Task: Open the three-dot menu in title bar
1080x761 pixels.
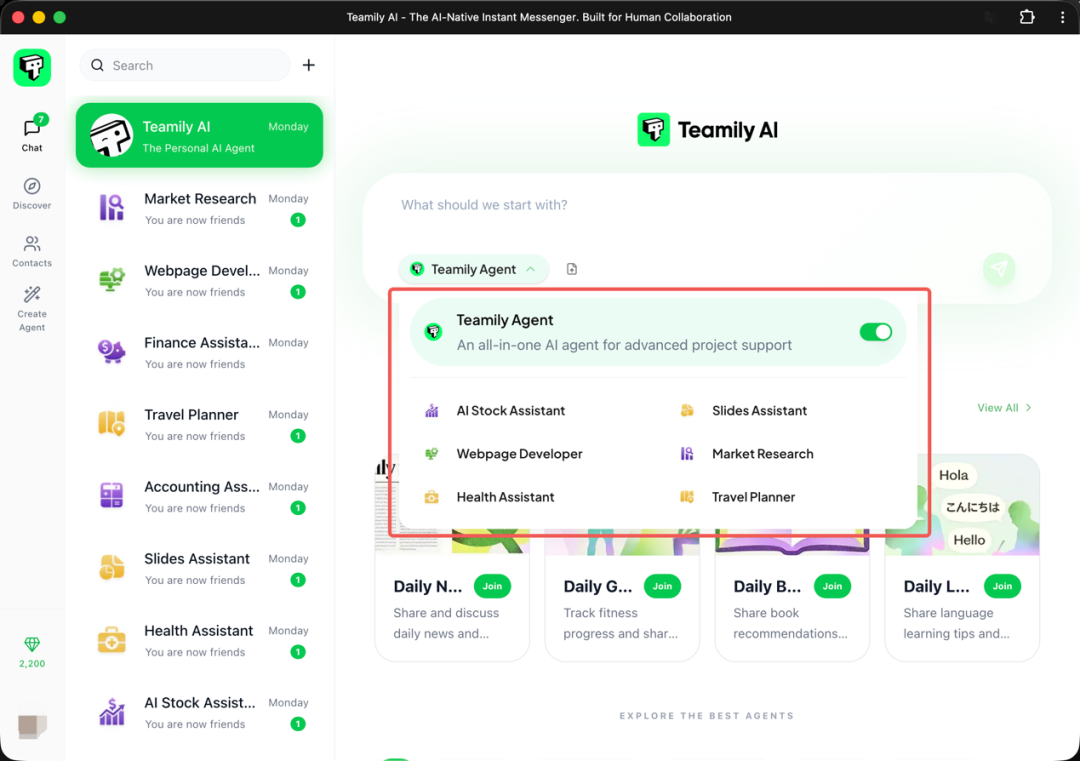Action: [x=1062, y=17]
